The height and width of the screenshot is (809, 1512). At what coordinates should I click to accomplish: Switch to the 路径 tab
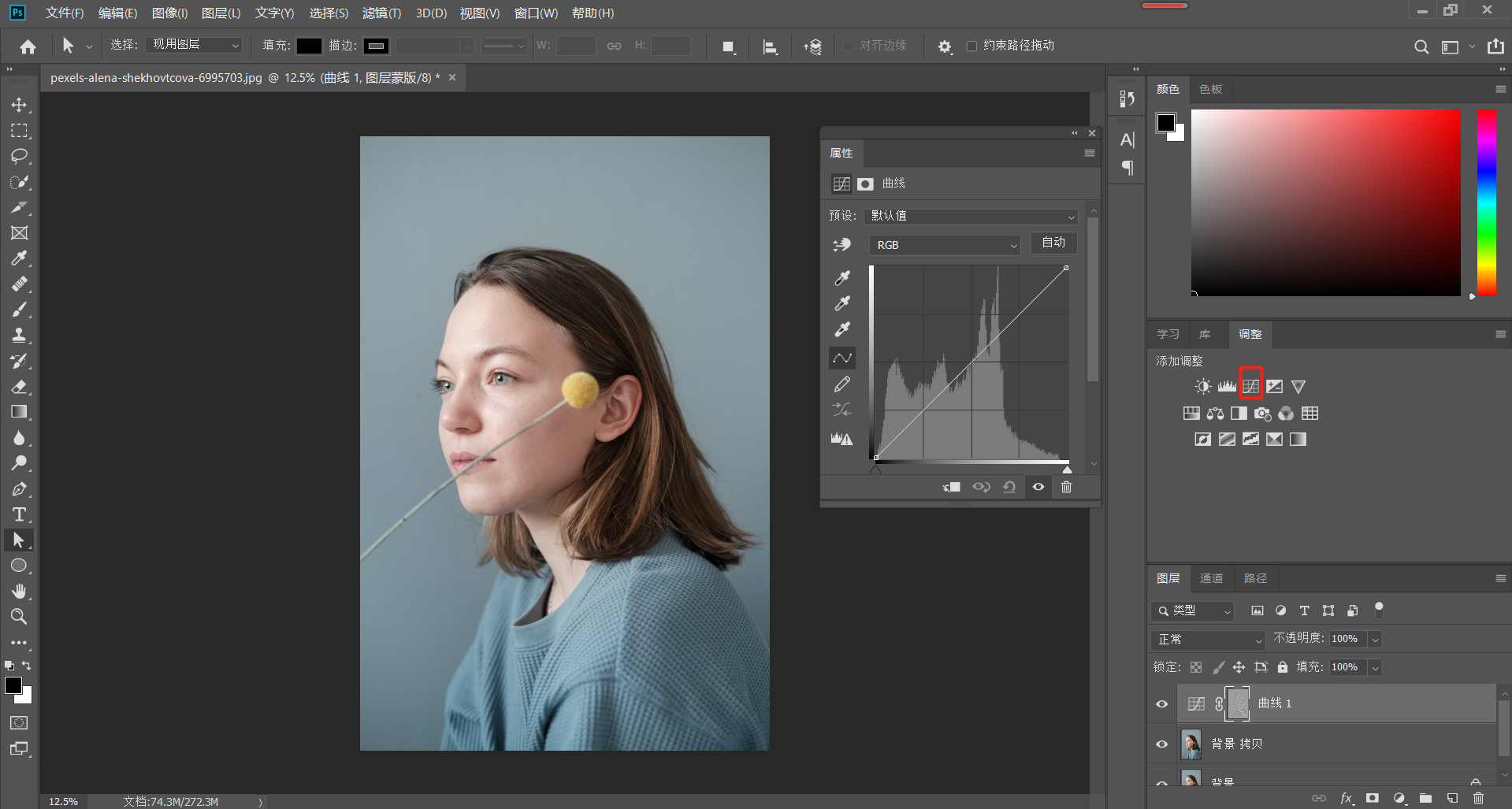pyautogui.click(x=1255, y=578)
